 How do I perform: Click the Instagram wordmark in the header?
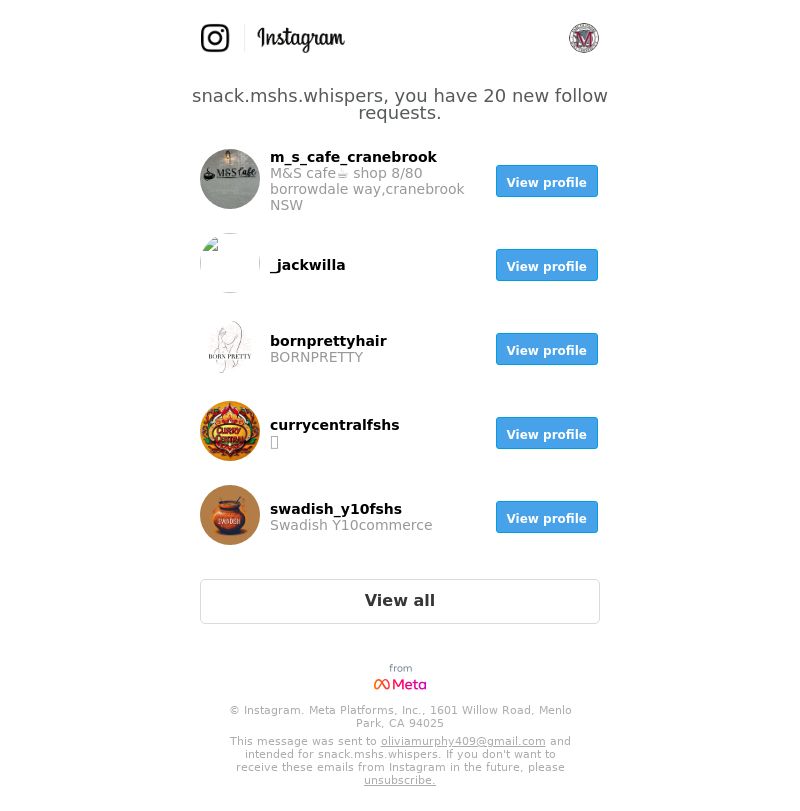pos(300,39)
